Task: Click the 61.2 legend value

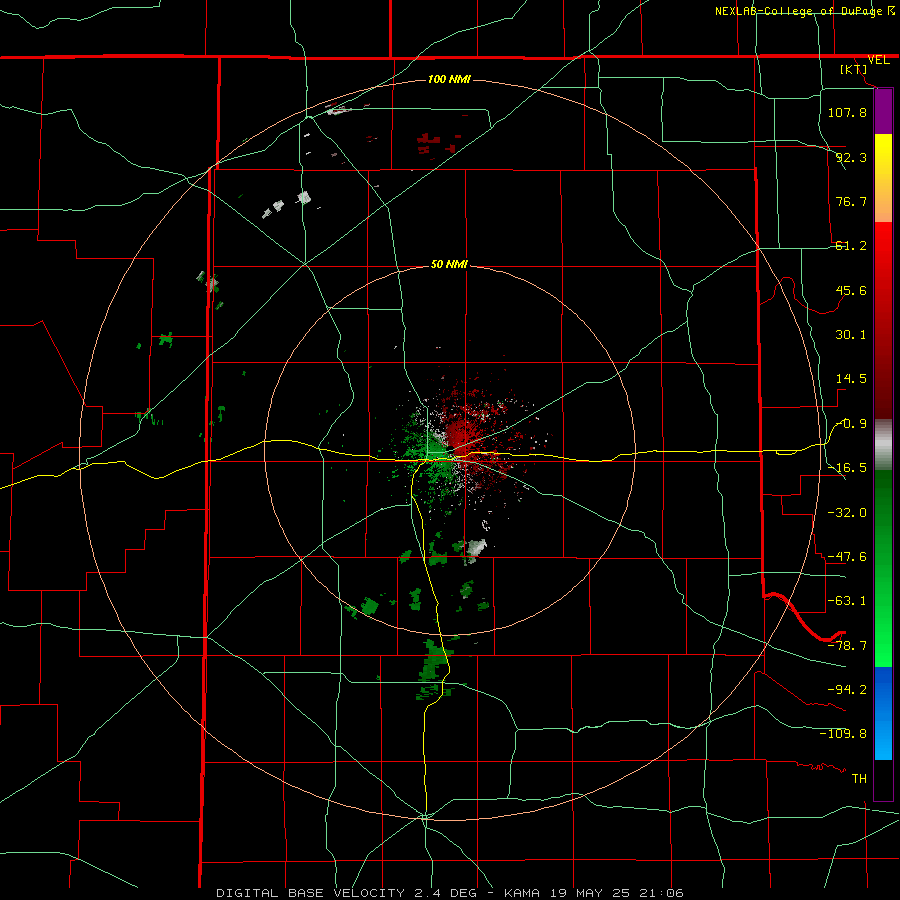Action: (x=851, y=246)
